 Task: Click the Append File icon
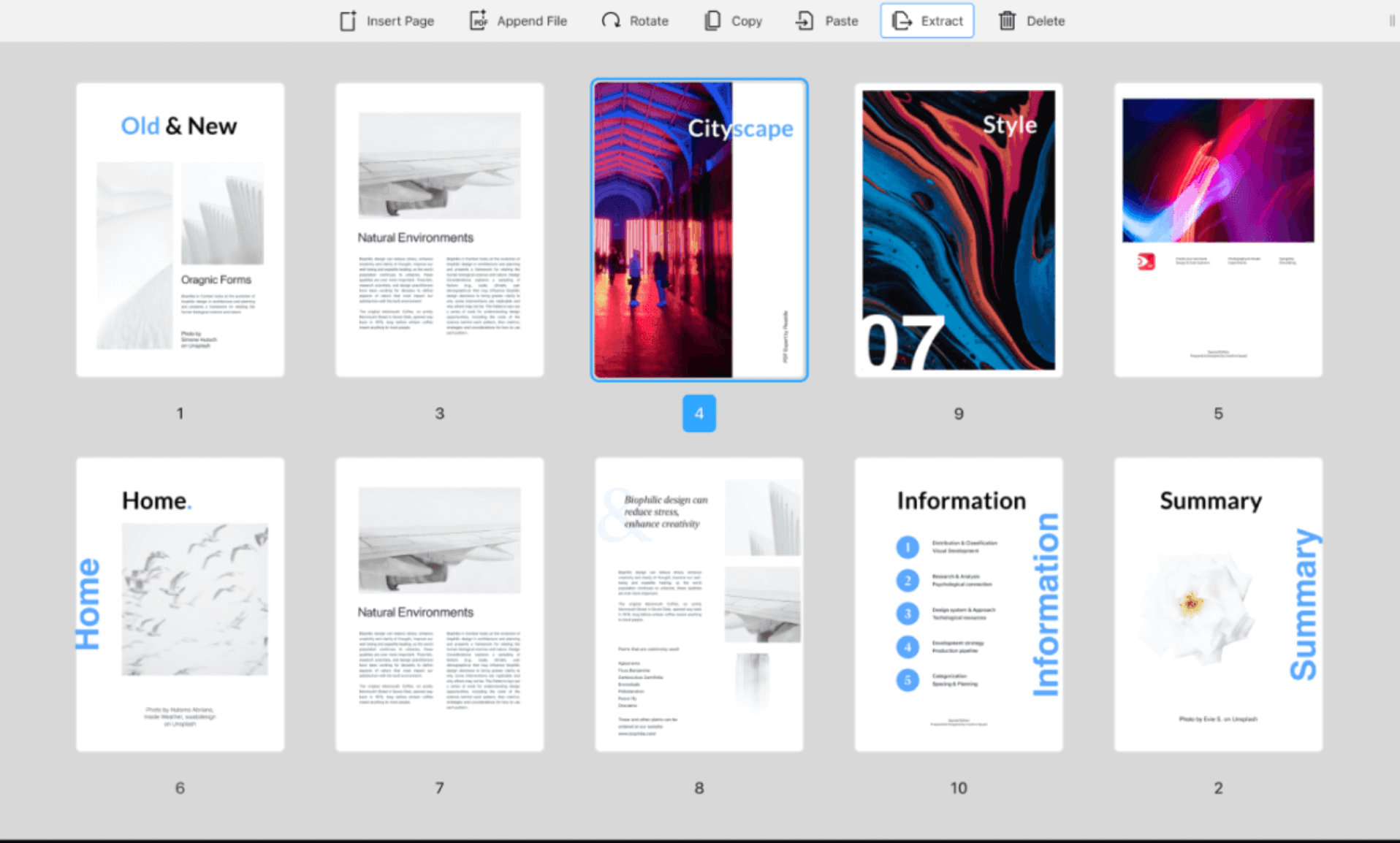click(x=477, y=20)
